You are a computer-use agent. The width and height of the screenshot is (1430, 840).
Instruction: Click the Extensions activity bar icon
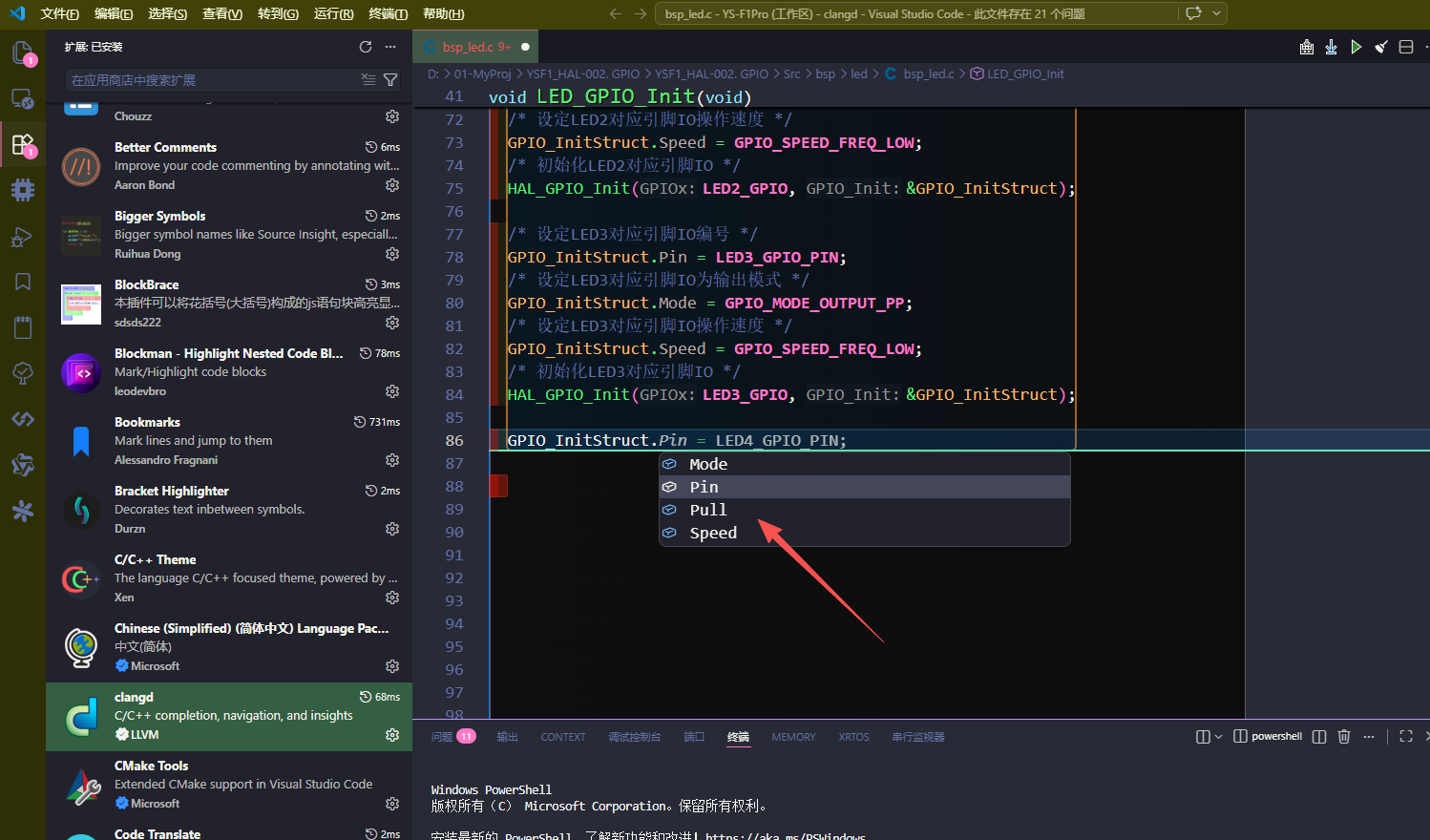(x=22, y=144)
